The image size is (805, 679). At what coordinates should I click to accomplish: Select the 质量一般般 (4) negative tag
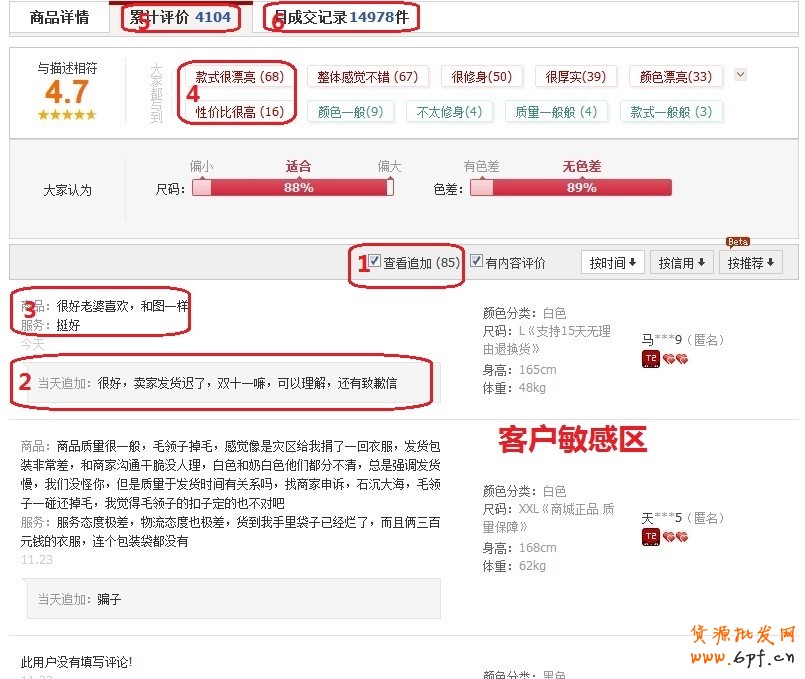pyautogui.click(x=556, y=112)
